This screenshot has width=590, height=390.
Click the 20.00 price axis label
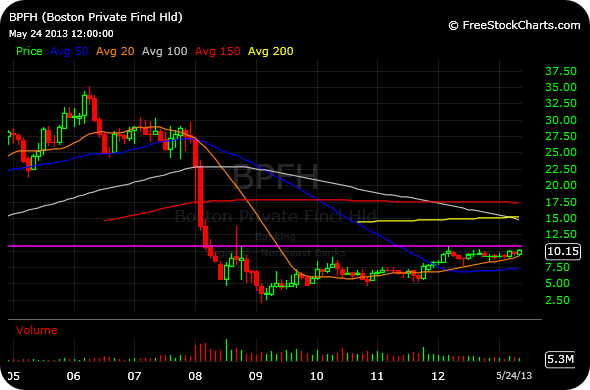561,185
